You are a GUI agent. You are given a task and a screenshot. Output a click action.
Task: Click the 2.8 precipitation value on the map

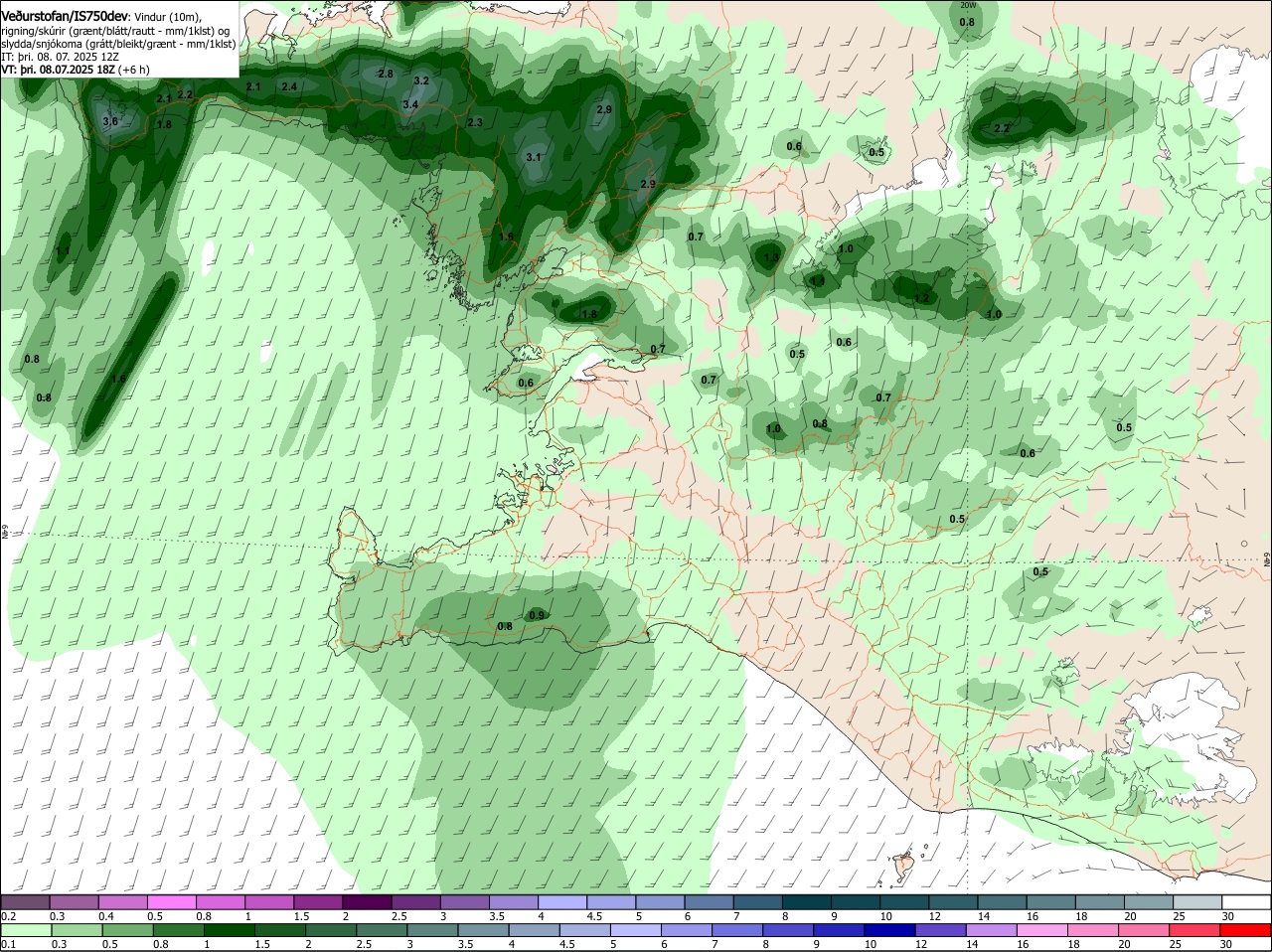point(386,74)
